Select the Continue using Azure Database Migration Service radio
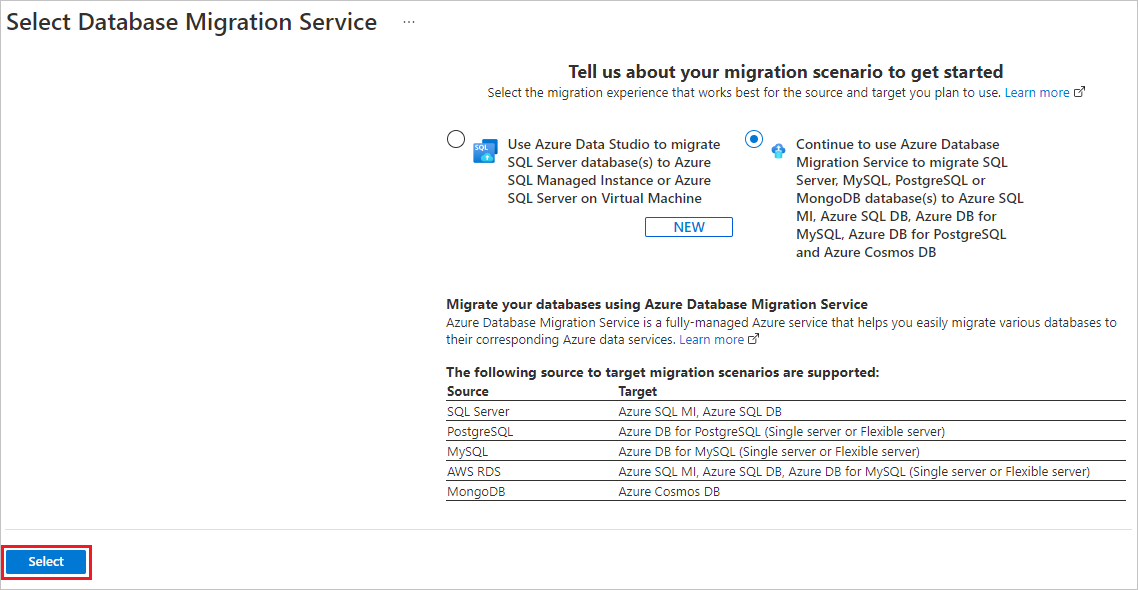The width and height of the screenshot is (1138, 590). [754, 139]
